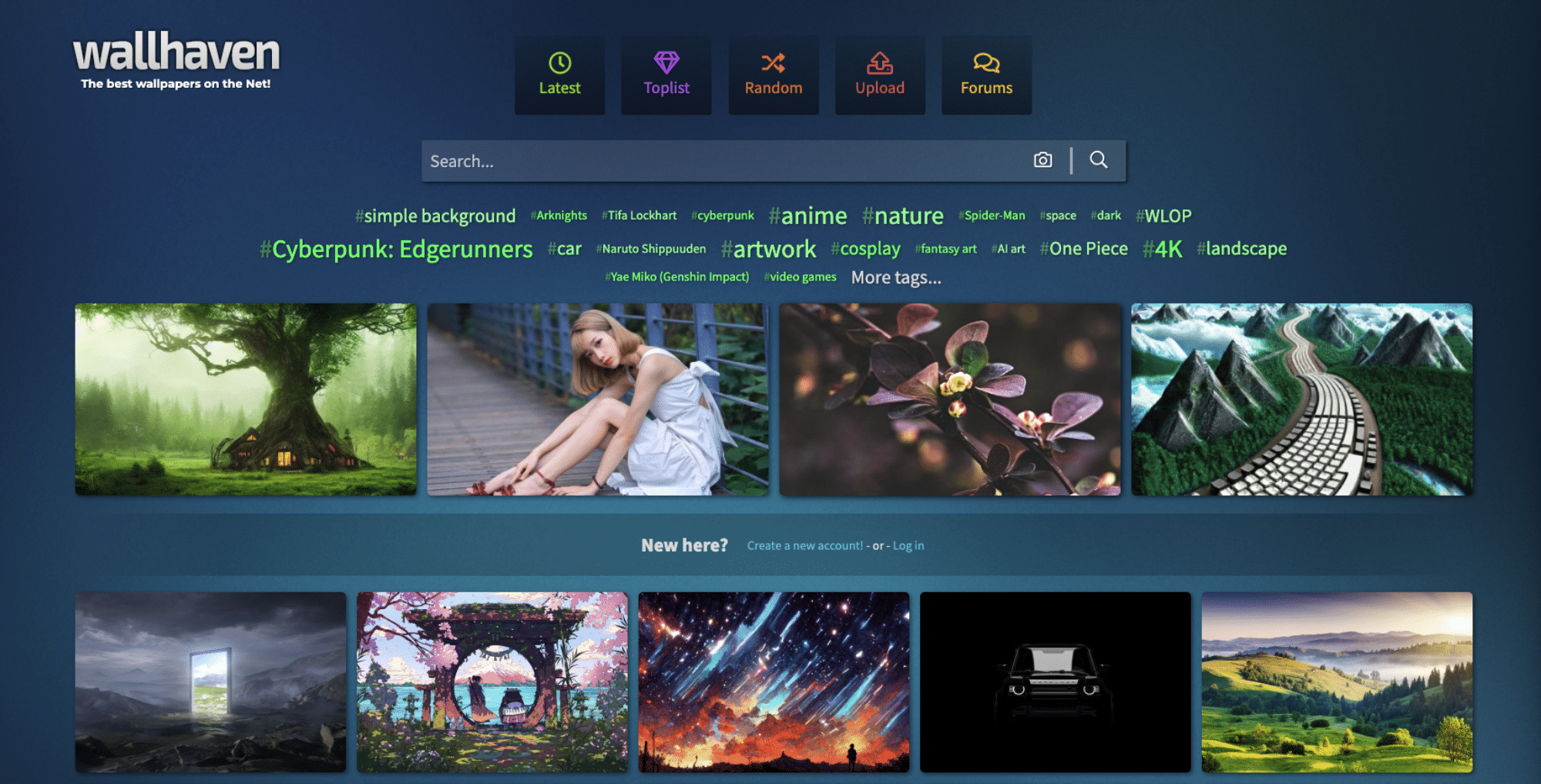This screenshot has width=1541, height=784.
Task: Open the #dark tag
Action: point(1106,216)
